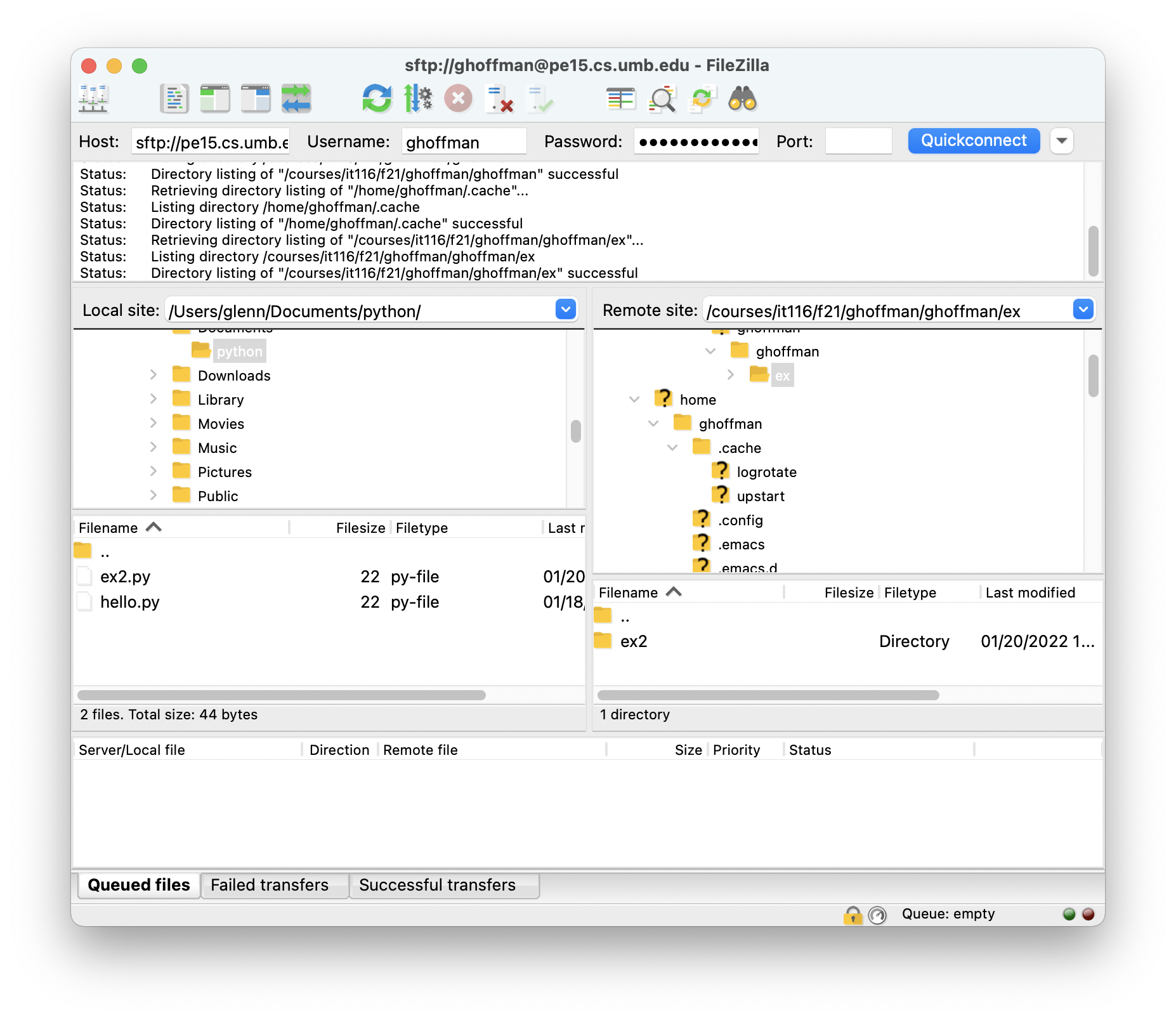Viewport: 1176px width, 1020px height.
Task: Select the remote .cache folder
Action: click(x=739, y=448)
